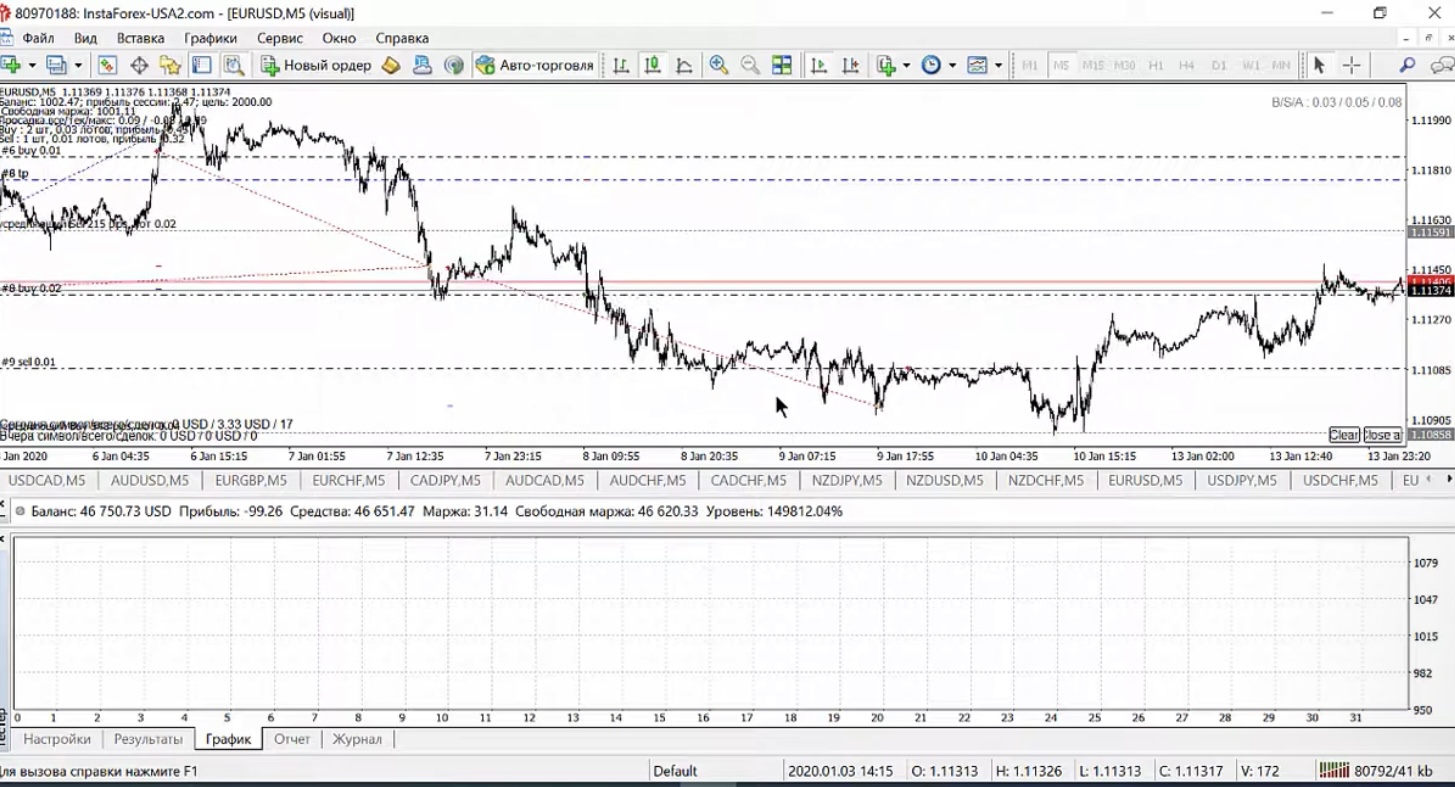Click the Zoom Out magnifier icon
1455x787 pixels.
(x=749, y=65)
